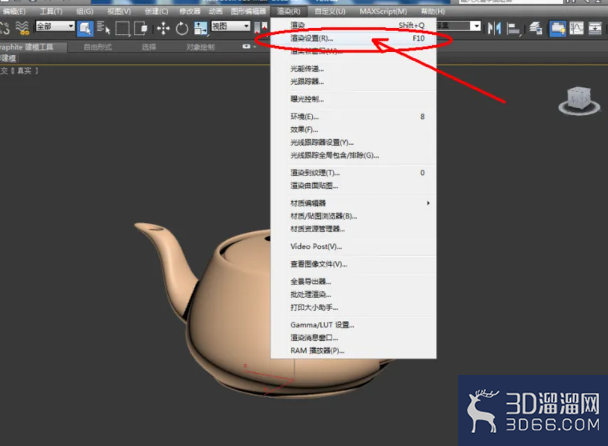Choose 材质/贴图浏览器(B)... from the menu

(x=353, y=216)
